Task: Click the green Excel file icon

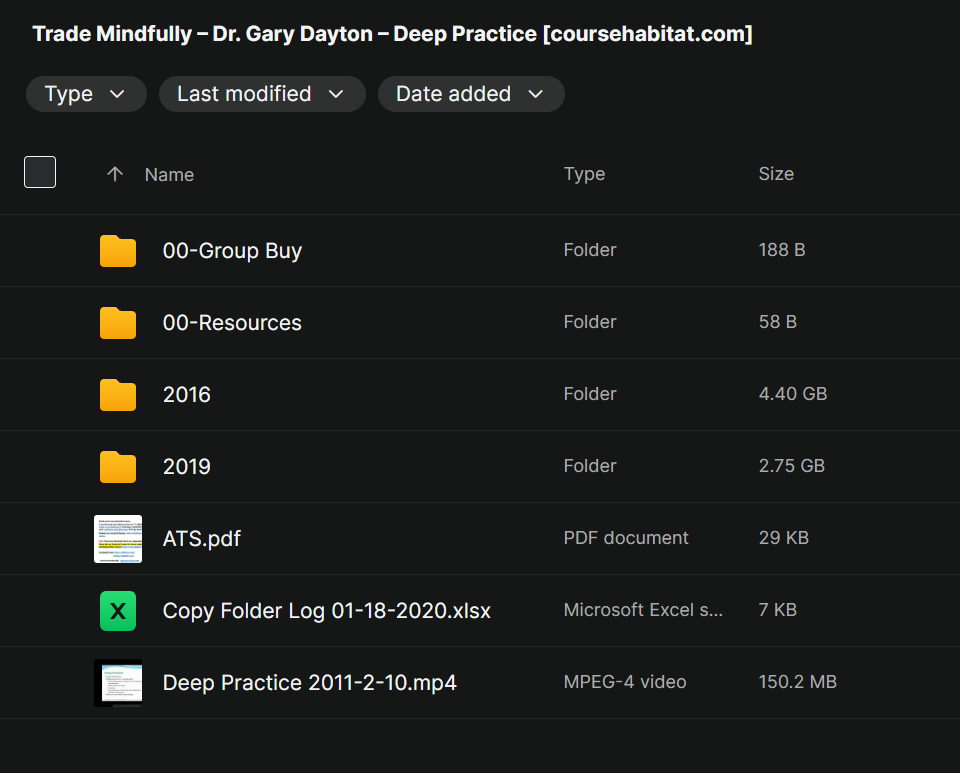Action: coord(118,611)
